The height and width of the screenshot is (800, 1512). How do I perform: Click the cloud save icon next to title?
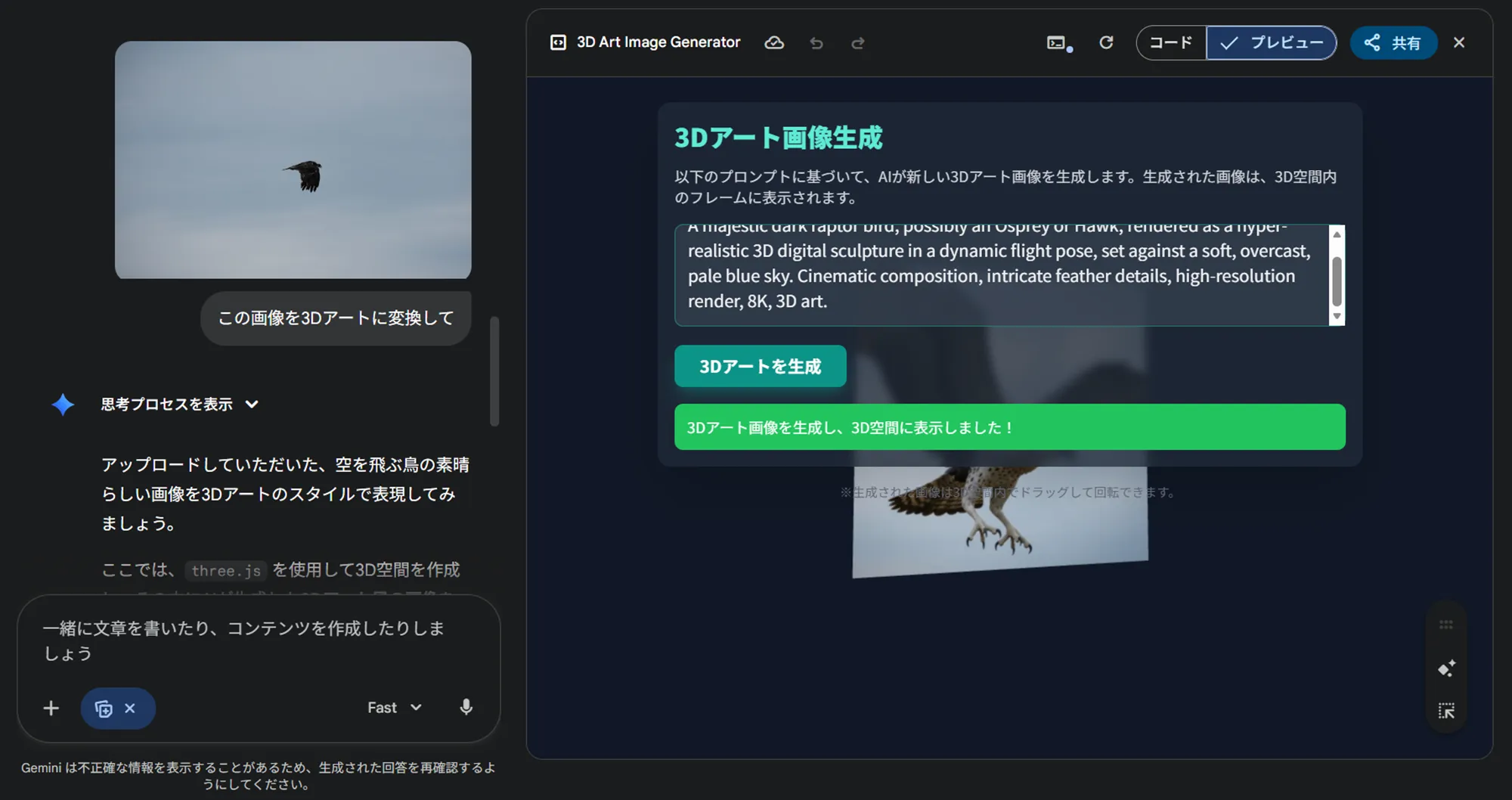click(773, 43)
